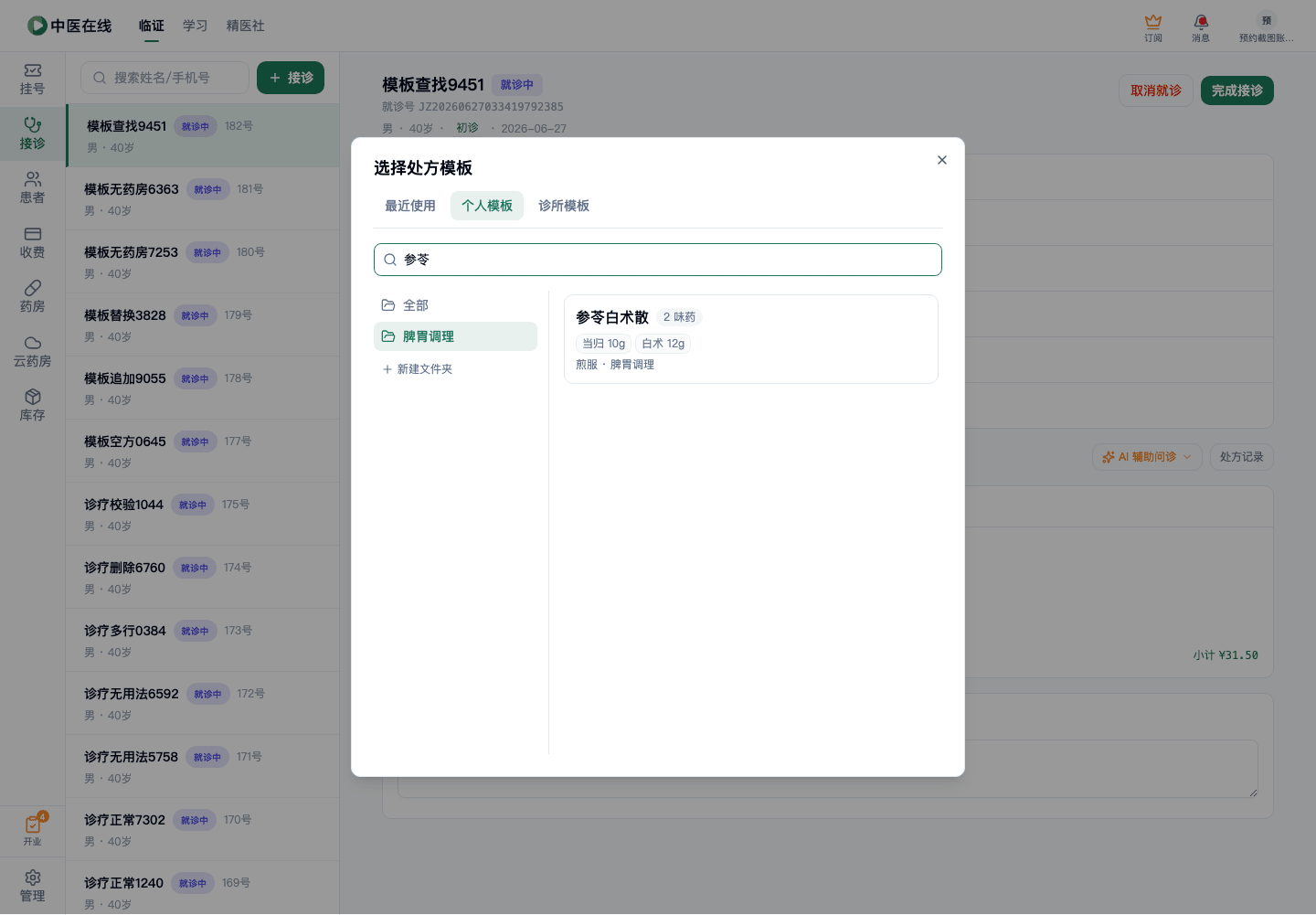Choose the 参苓白术散 template card
The height and width of the screenshot is (915, 1316).
[751, 339]
